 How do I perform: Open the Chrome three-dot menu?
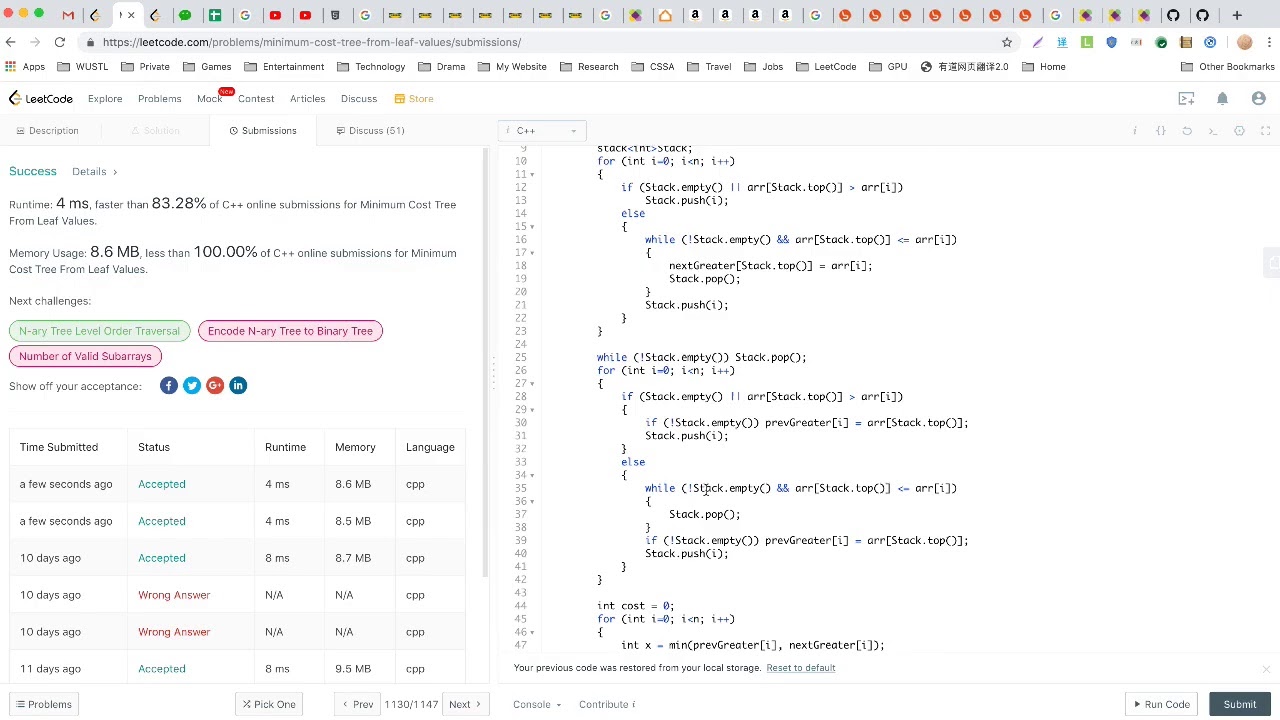pos(1269,42)
